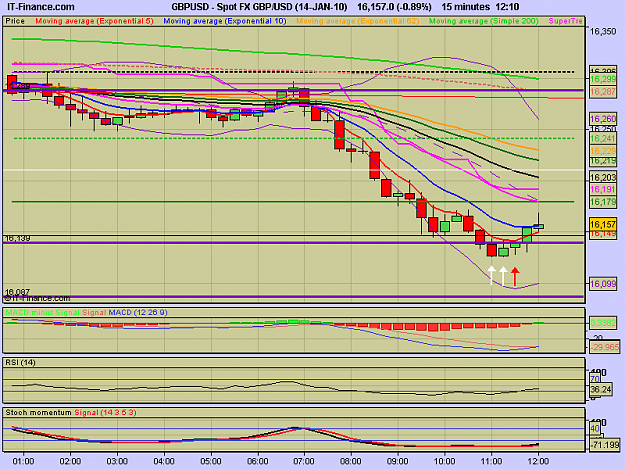This screenshot has height=469, width=625.
Task: Click the magenta 16,191 price tag
Action: 603,189
